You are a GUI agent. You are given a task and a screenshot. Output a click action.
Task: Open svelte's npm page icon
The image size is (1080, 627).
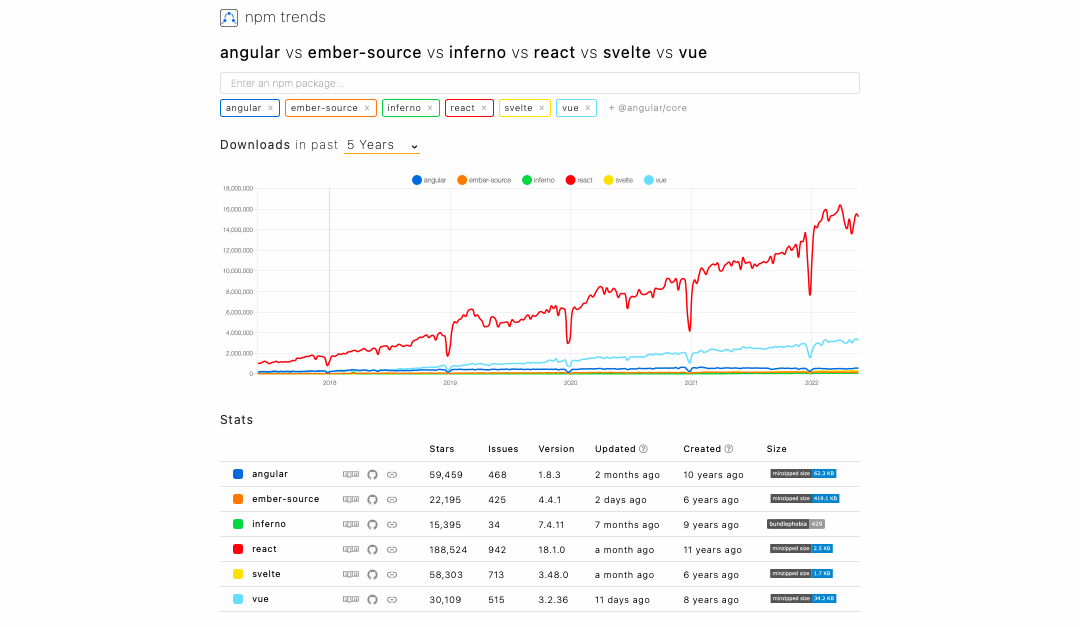click(351, 574)
